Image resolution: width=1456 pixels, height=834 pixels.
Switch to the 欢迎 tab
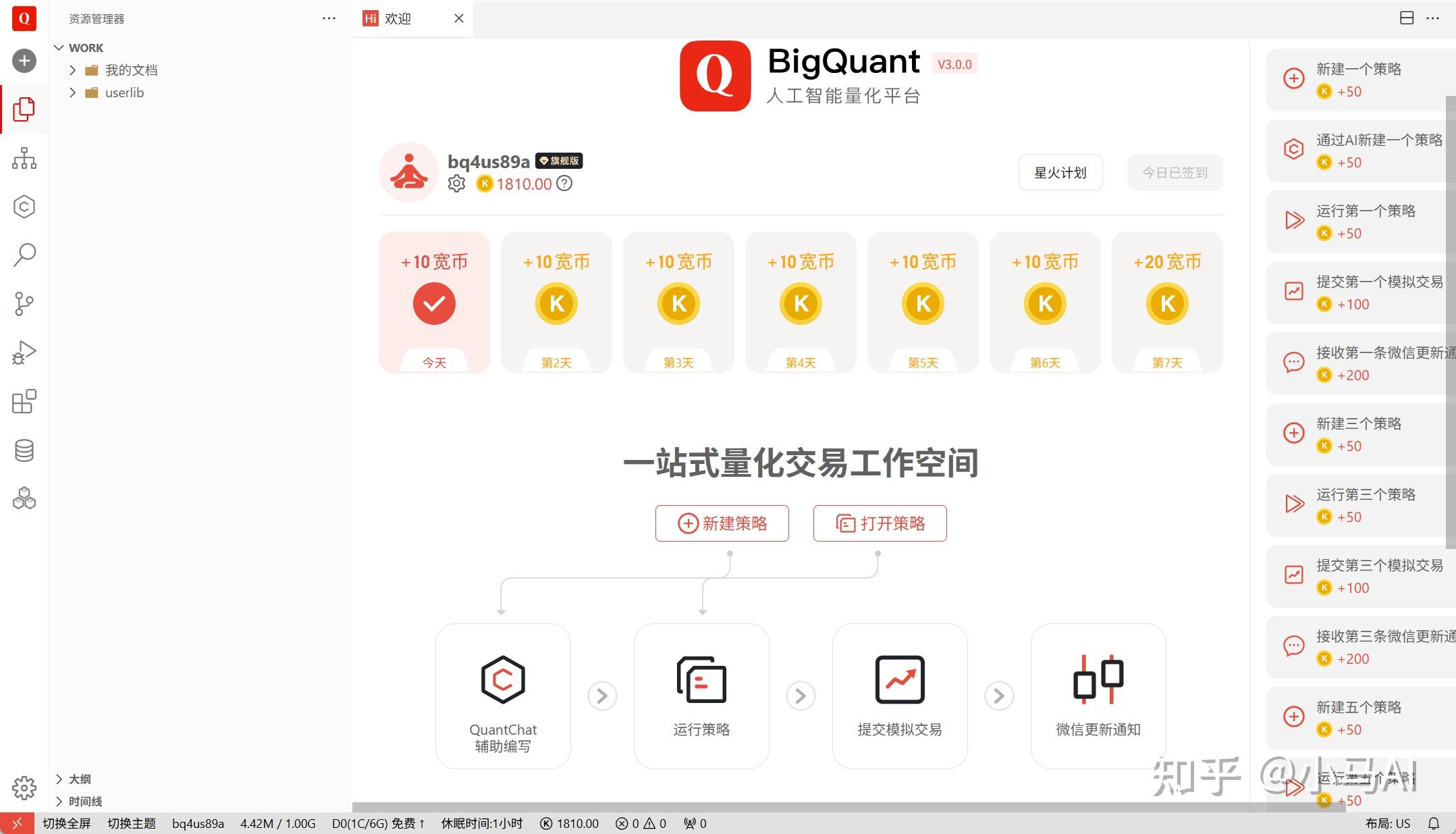pos(398,18)
